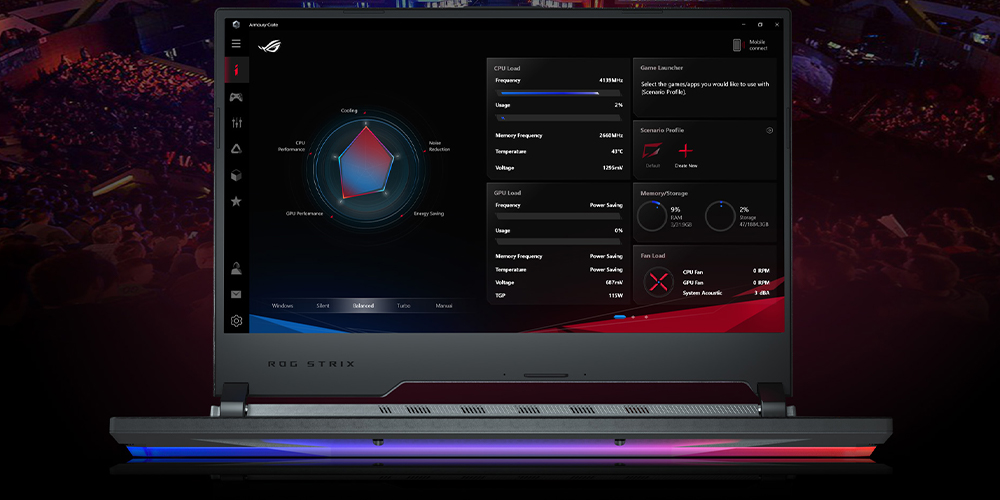
Task: Click the CPU Load heading
Action: click(x=507, y=68)
